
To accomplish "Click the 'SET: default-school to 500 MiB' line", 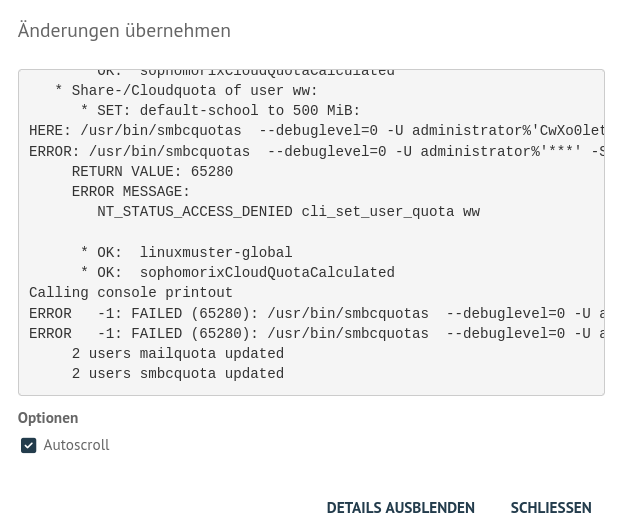I will (x=220, y=111).
